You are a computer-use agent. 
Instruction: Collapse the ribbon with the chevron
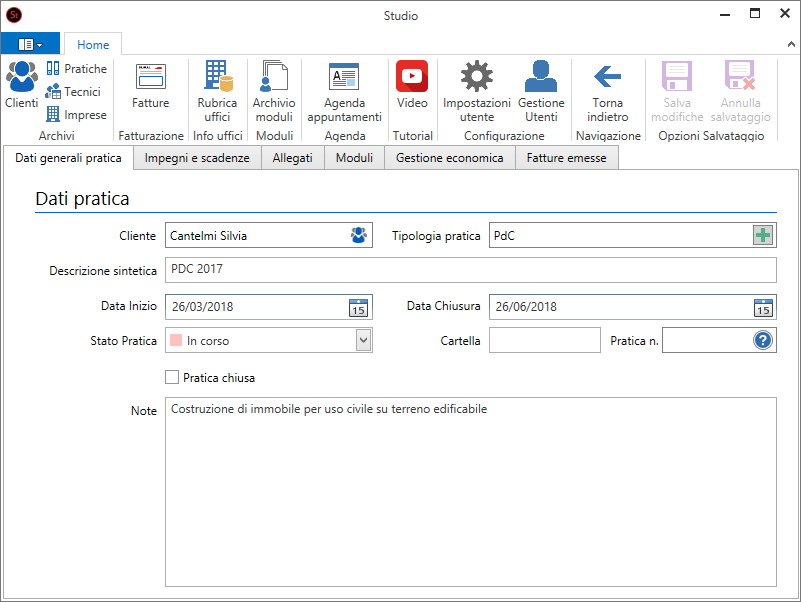(791, 44)
